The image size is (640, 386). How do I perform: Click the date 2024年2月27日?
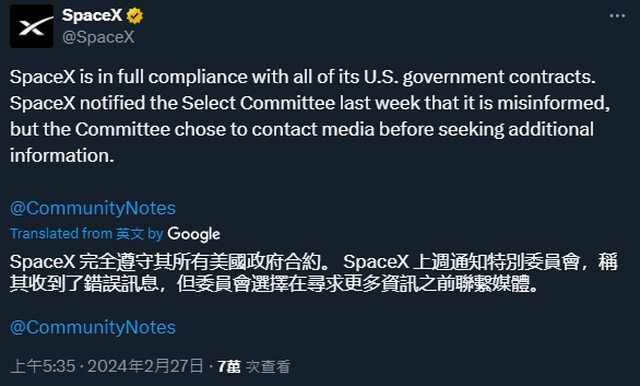tap(145, 366)
